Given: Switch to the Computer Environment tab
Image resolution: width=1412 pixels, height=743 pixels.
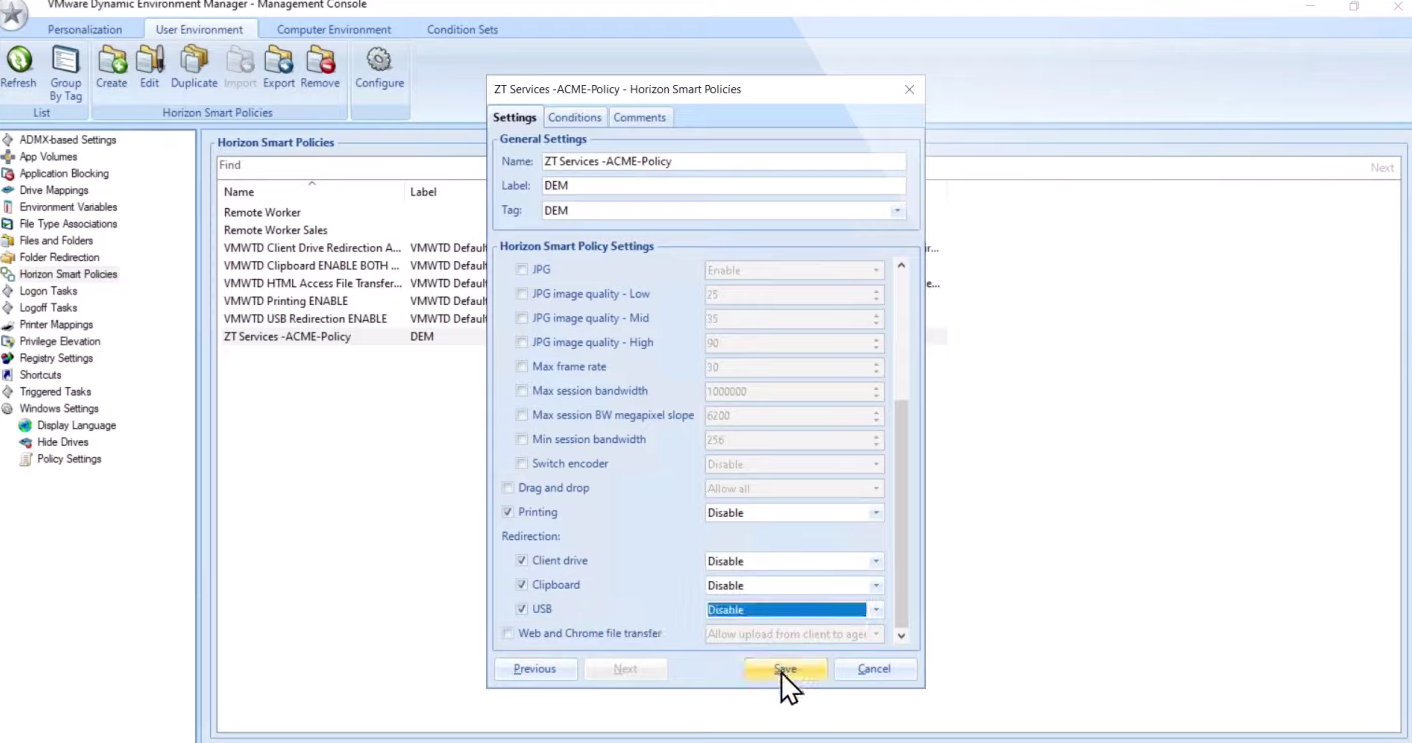Looking at the screenshot, I should coord(334,30).
